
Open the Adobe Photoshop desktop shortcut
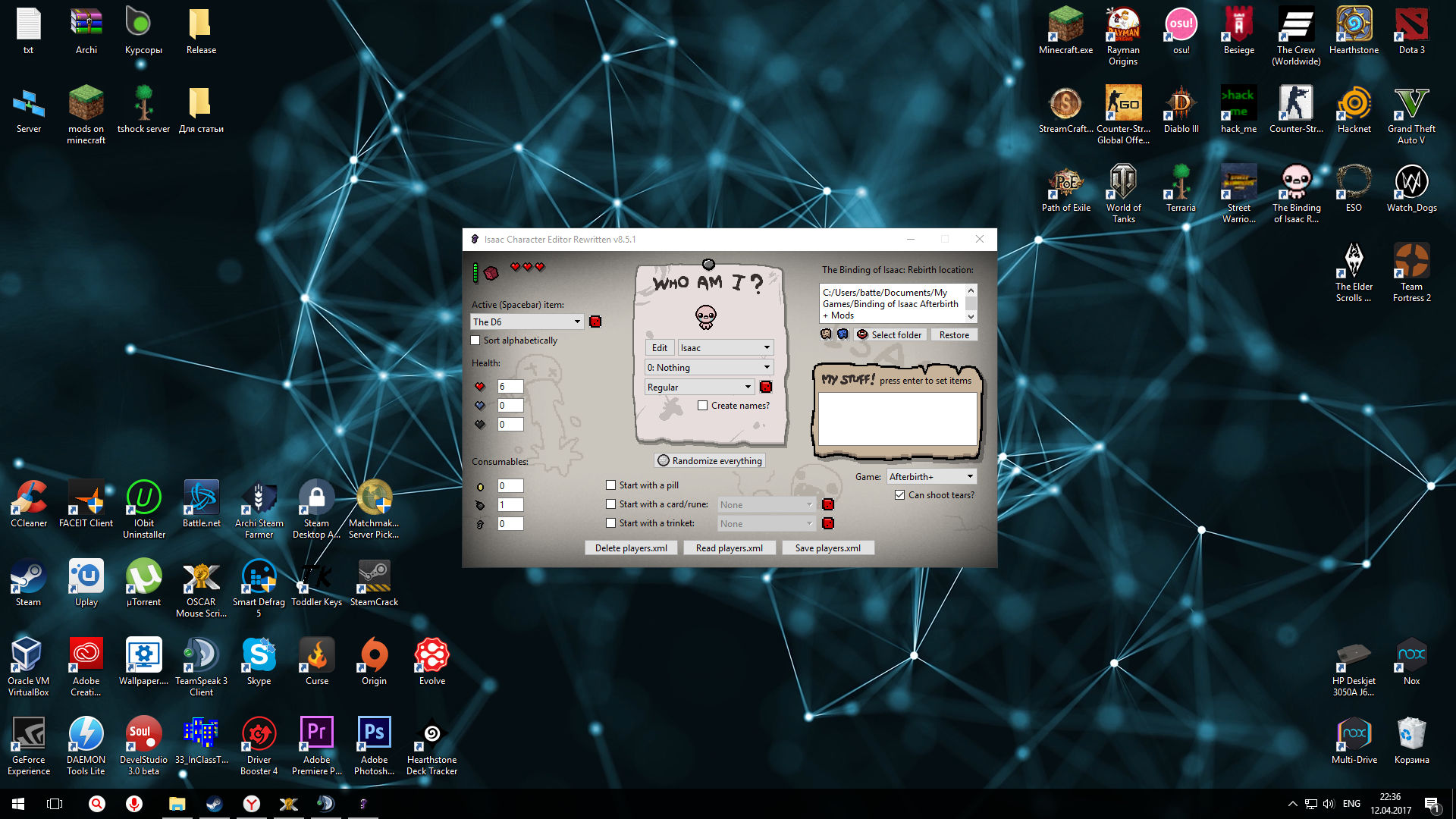374,746
